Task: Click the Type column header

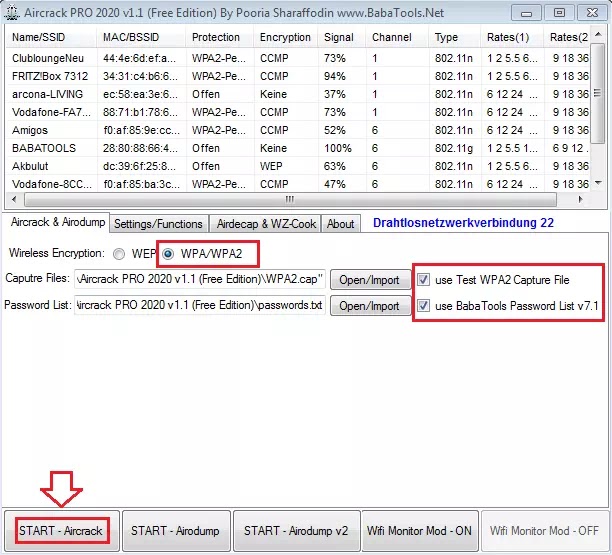Action: coord(455,37)
